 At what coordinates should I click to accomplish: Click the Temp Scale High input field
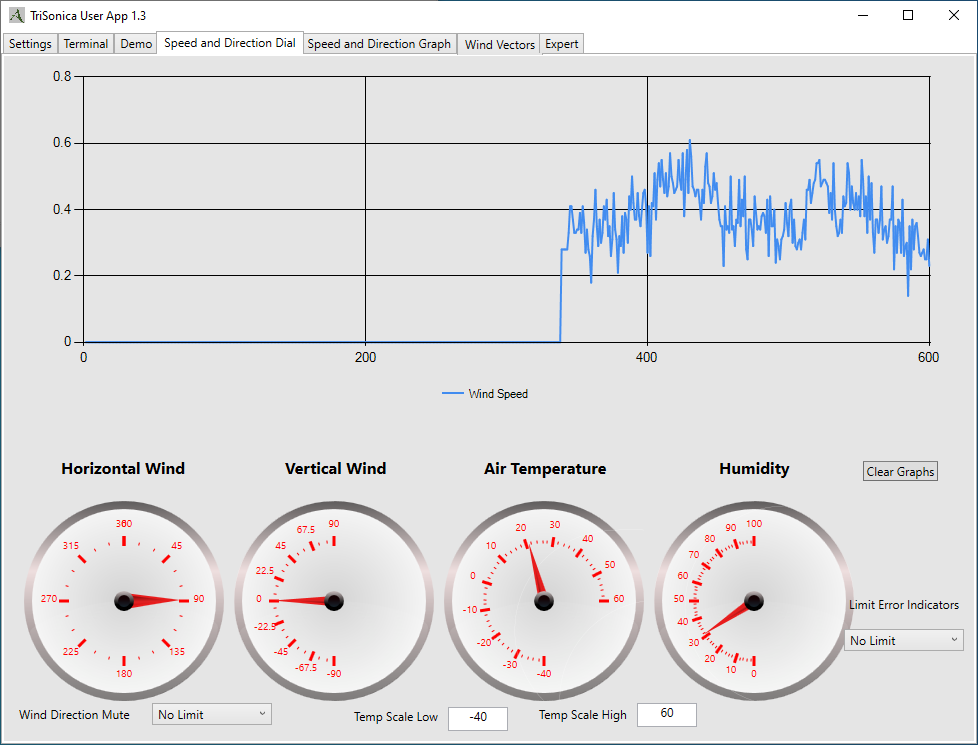pyautogui.click(x=666, y=715)
